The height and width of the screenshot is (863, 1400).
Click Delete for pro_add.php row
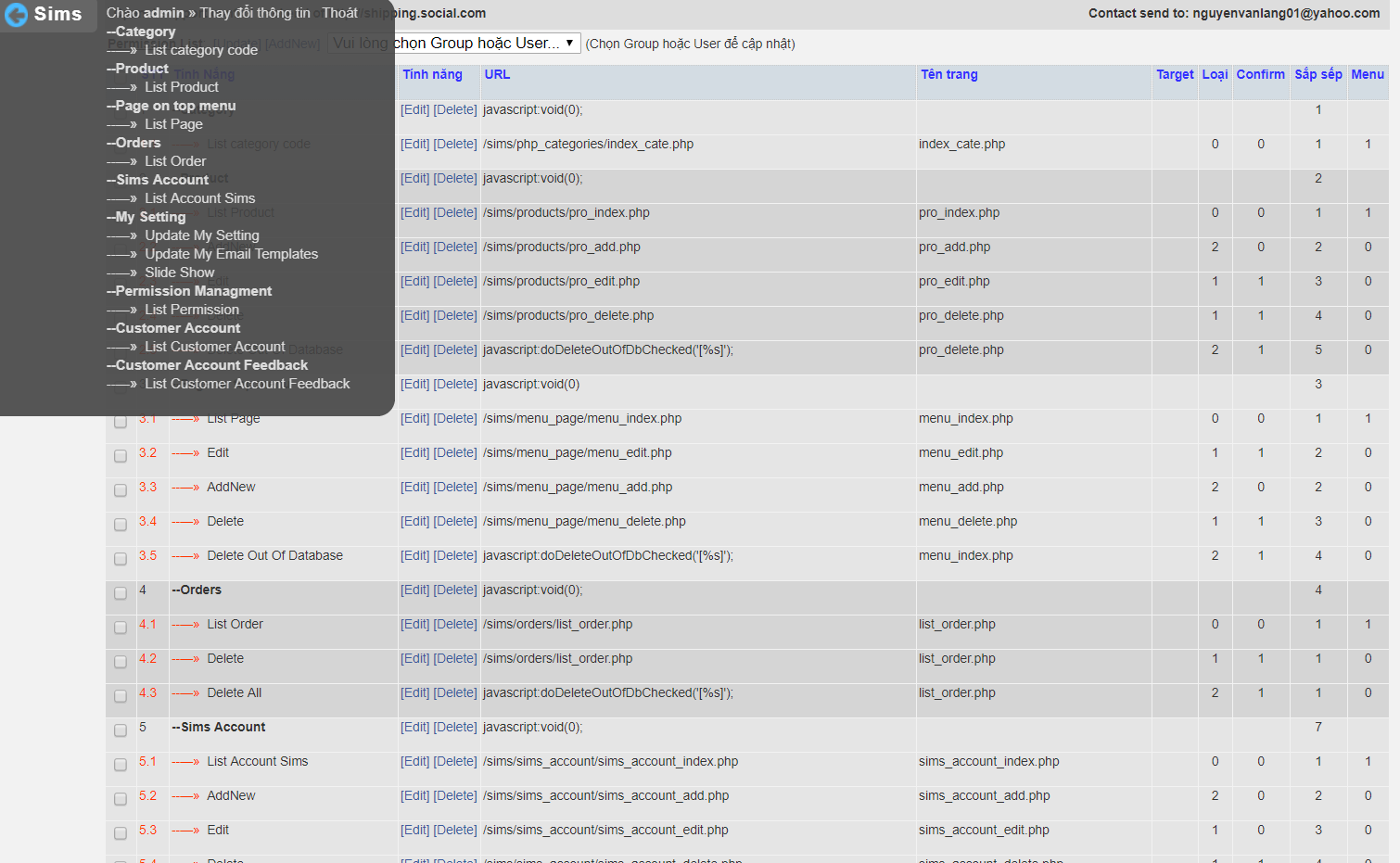[x=455, y=247]
